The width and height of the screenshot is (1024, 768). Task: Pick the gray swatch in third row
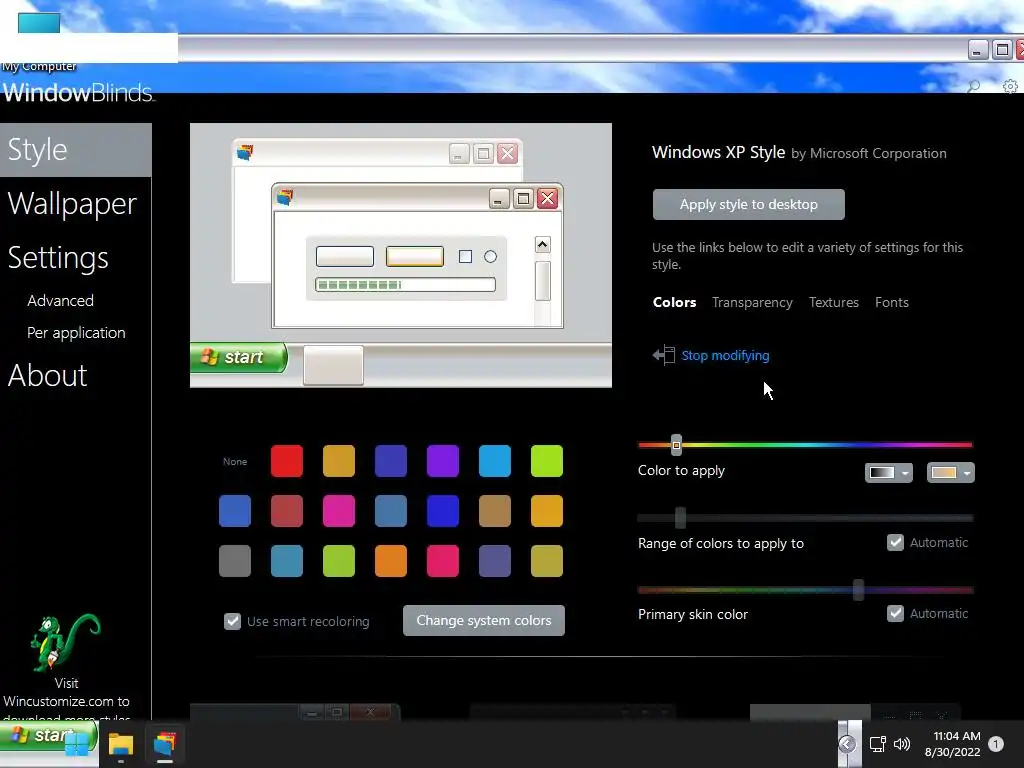pos(234,561)
